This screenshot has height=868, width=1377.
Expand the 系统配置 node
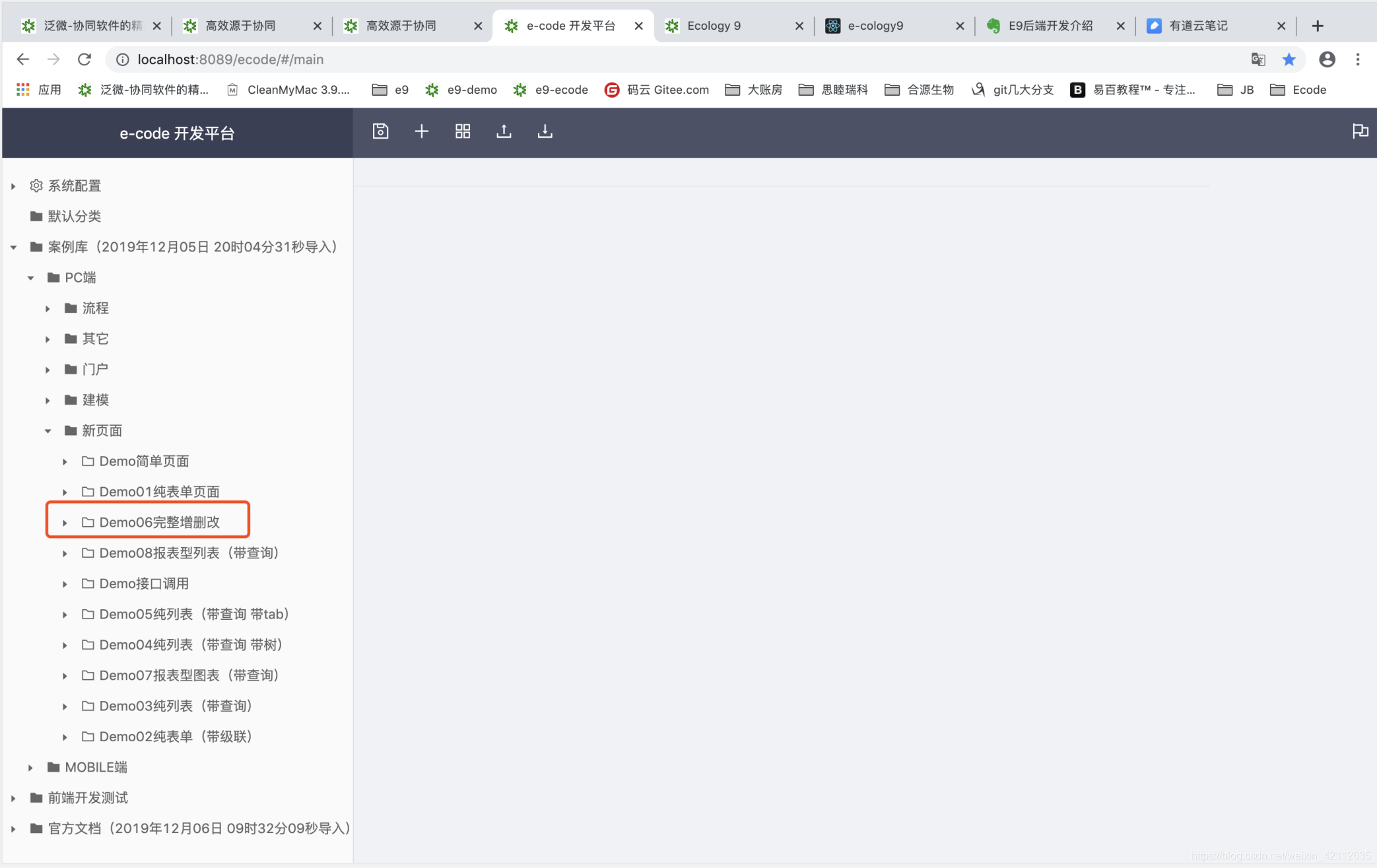(x=13, y=186)
